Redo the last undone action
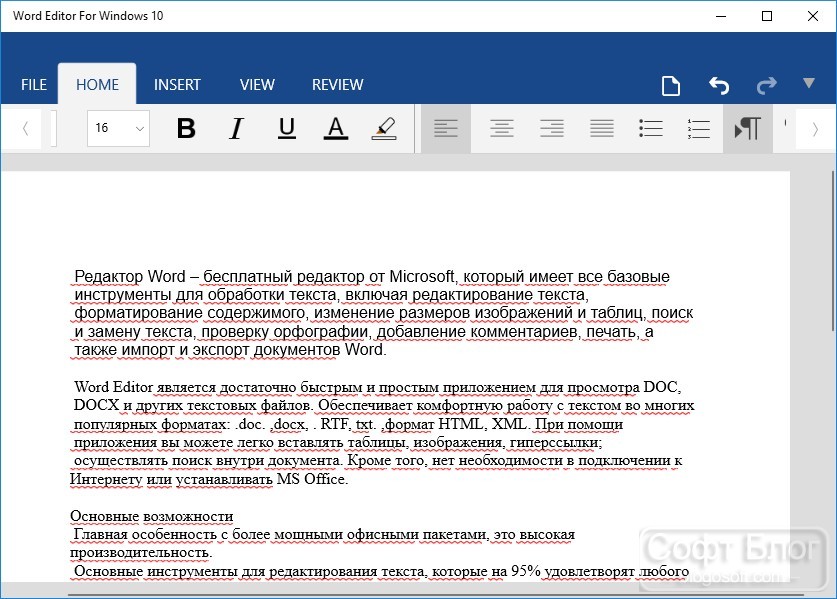Image resolution: width=837 pixels, height=599 pixels. click(767, 85)
